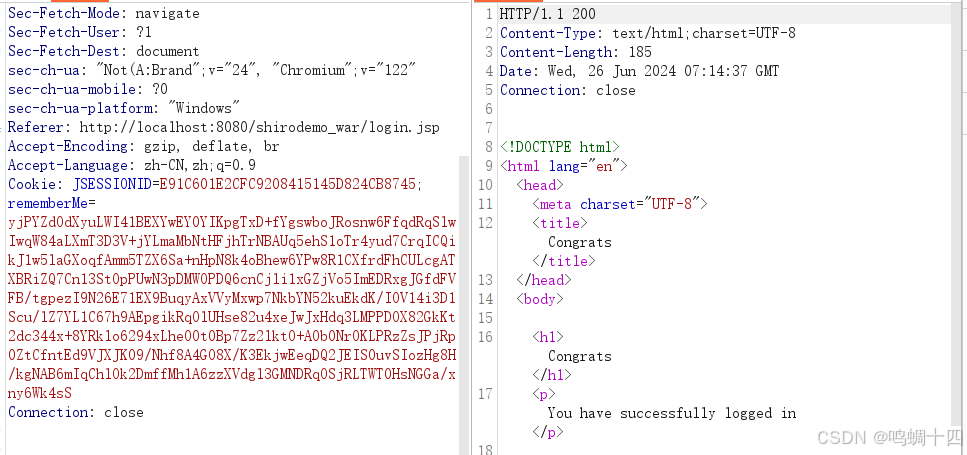Click the Sec-Fetch-User header line
Screen dimensions: 967x455
tap(80, 32)
